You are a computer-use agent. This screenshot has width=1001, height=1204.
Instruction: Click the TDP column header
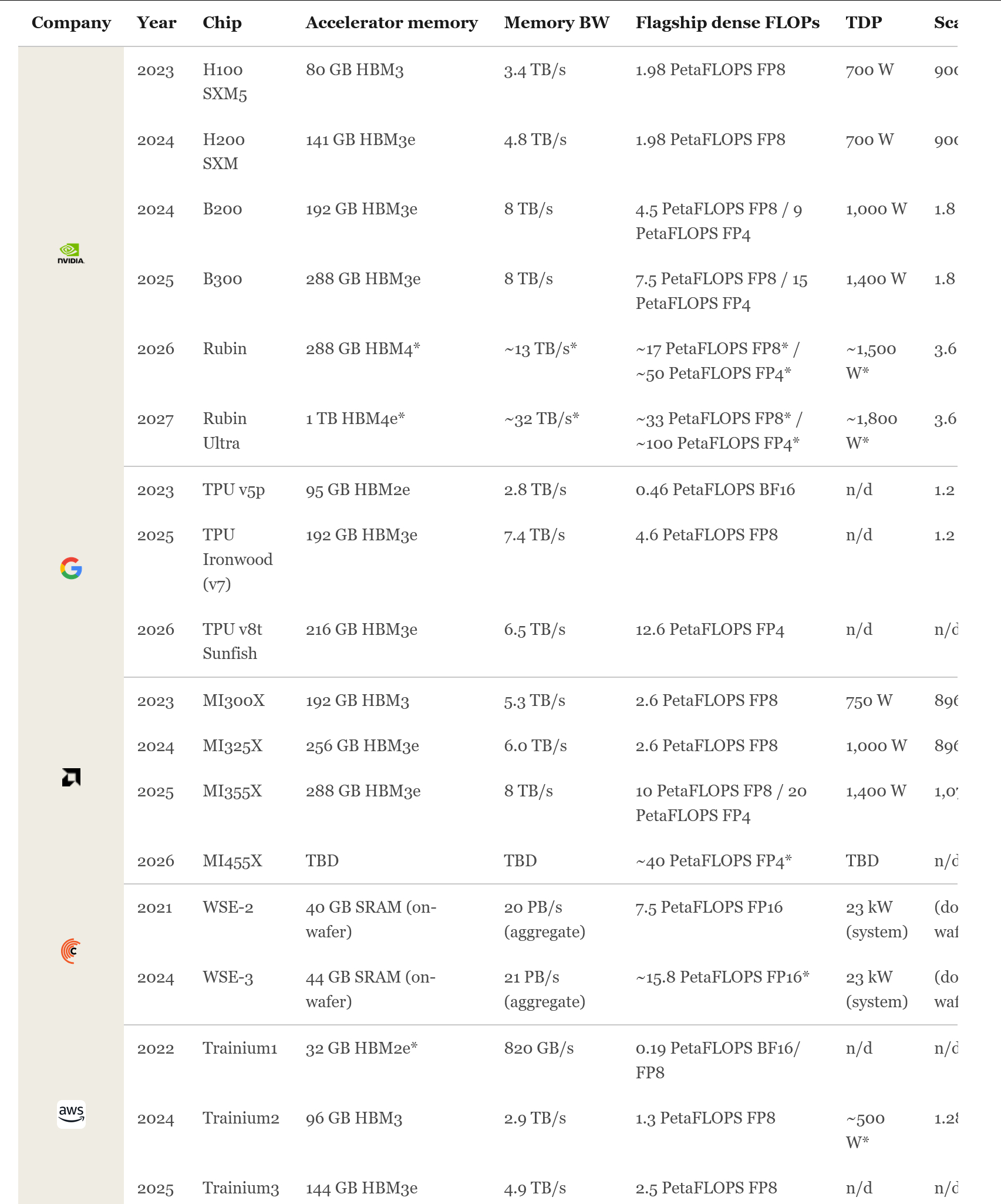[864, 22]
